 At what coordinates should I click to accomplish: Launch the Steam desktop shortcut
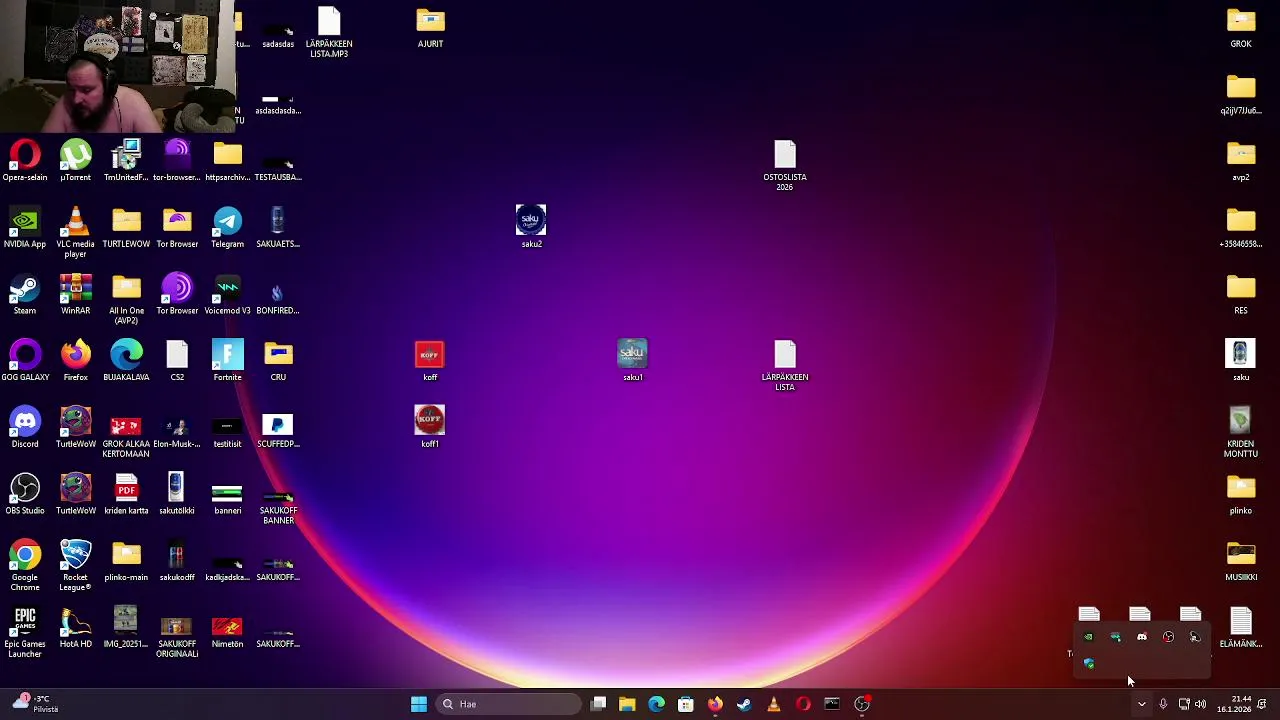25,295
